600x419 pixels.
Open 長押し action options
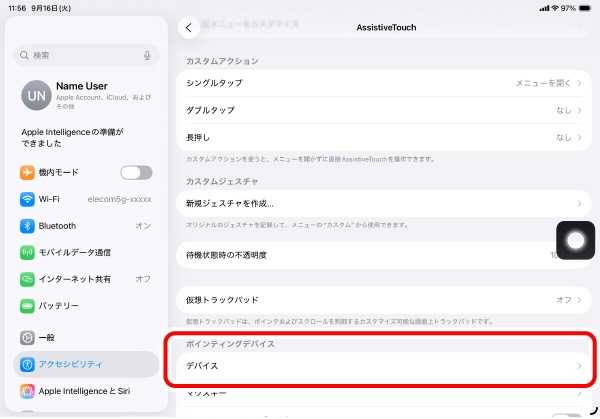380,137
